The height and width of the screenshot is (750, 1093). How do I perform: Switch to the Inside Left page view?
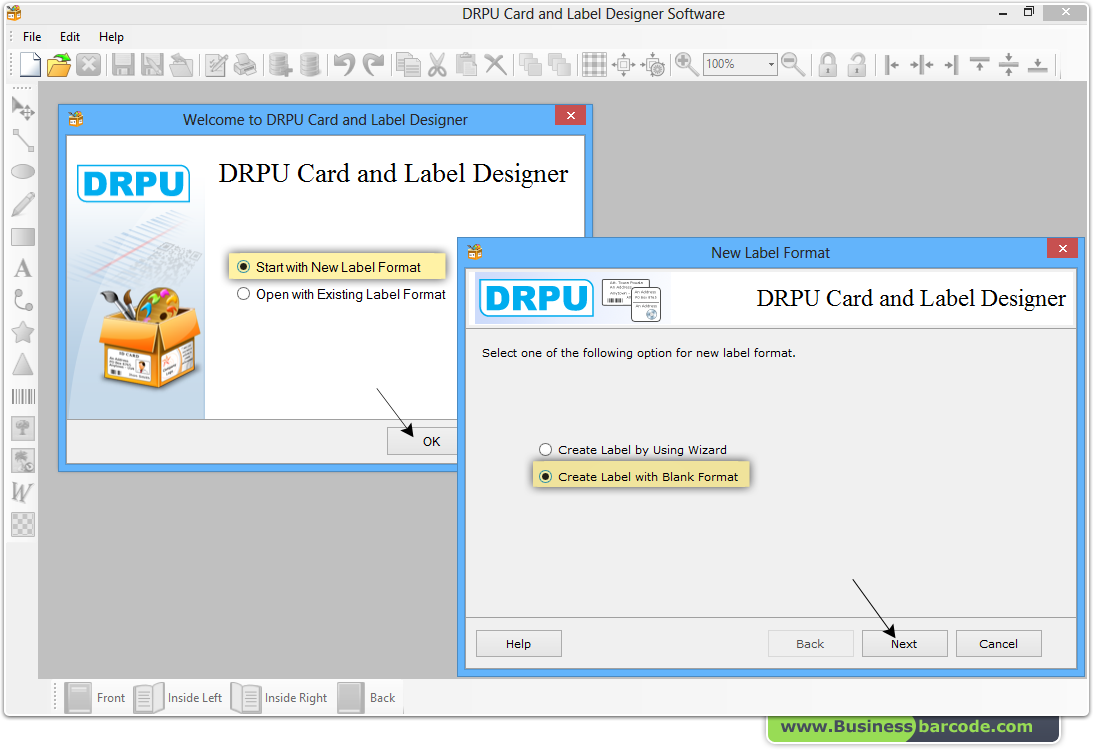[179, 697]
